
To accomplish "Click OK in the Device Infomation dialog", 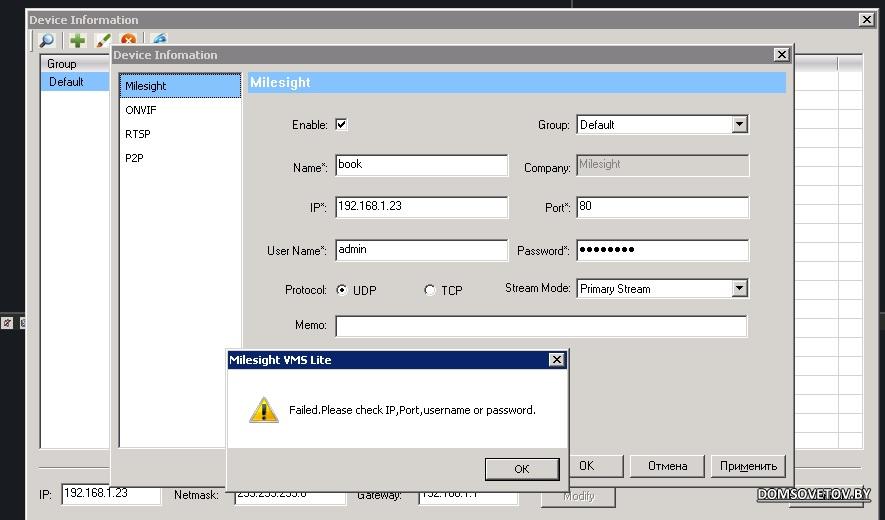I will tap(595, 466).
